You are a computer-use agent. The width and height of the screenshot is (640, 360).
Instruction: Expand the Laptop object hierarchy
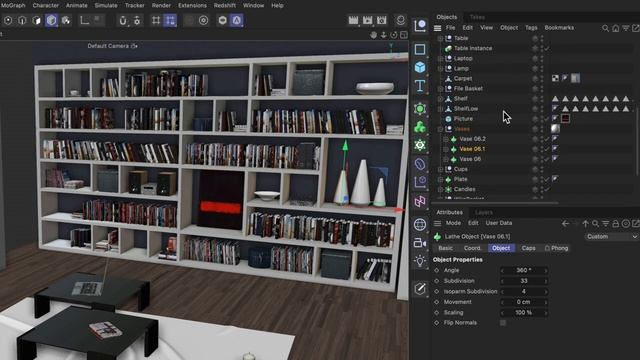pyautogui.click(x=440, y=58)
